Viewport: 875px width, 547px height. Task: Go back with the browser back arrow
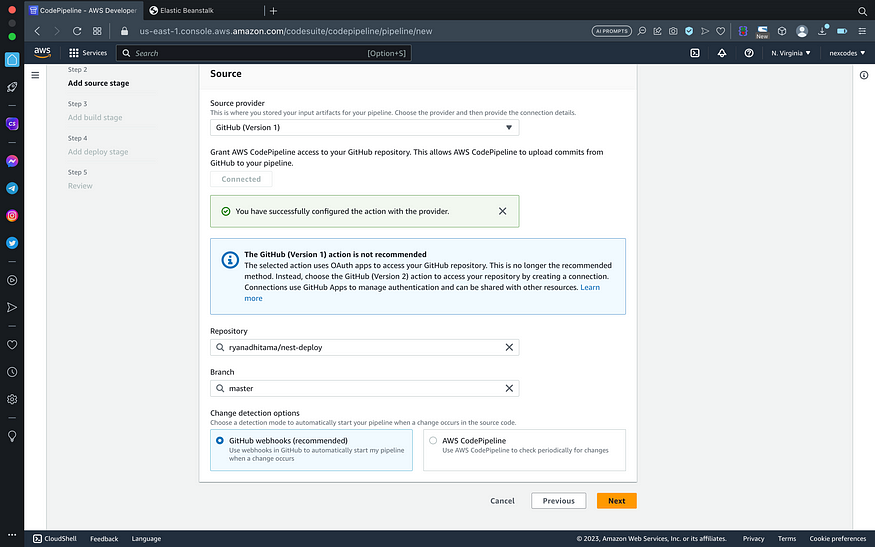(37, 31)
